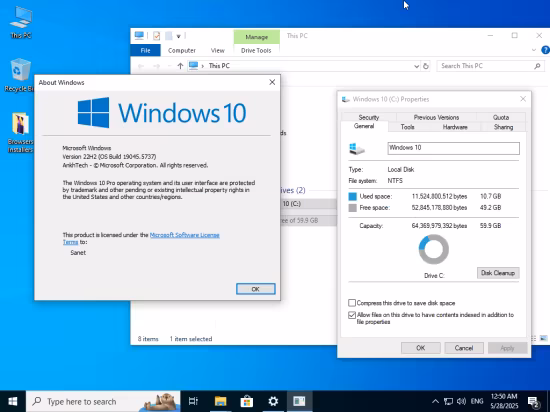This screenshot has height=412, width=550.
Task: Click the Explorer window system icon
Action: (139, 35)
